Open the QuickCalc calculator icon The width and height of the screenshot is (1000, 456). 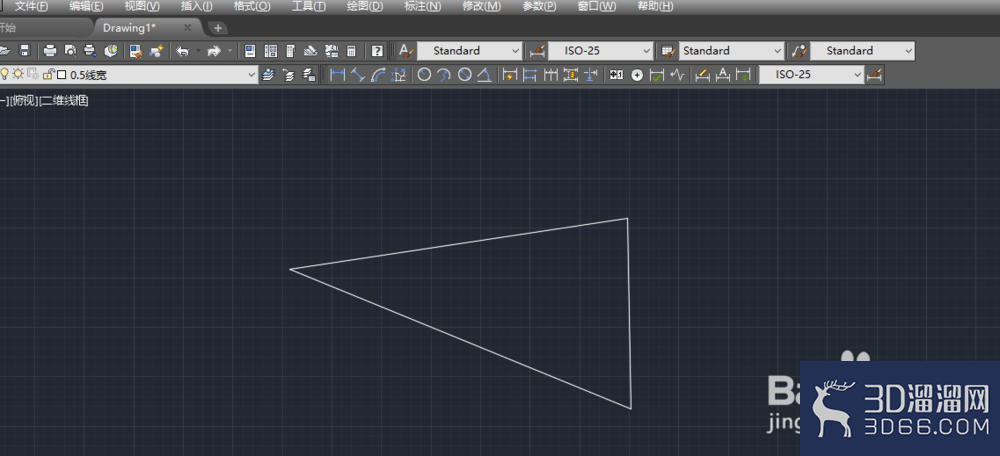(351, 50)
